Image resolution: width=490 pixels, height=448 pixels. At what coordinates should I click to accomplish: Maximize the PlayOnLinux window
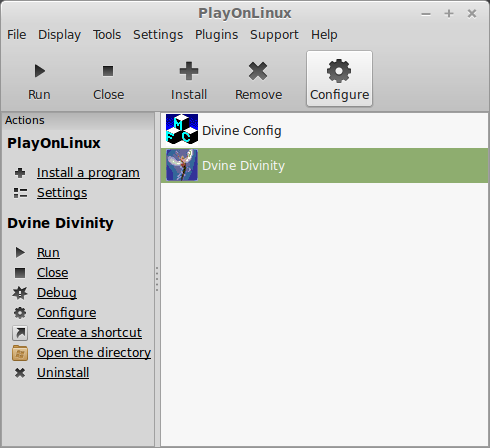[449, 14]
